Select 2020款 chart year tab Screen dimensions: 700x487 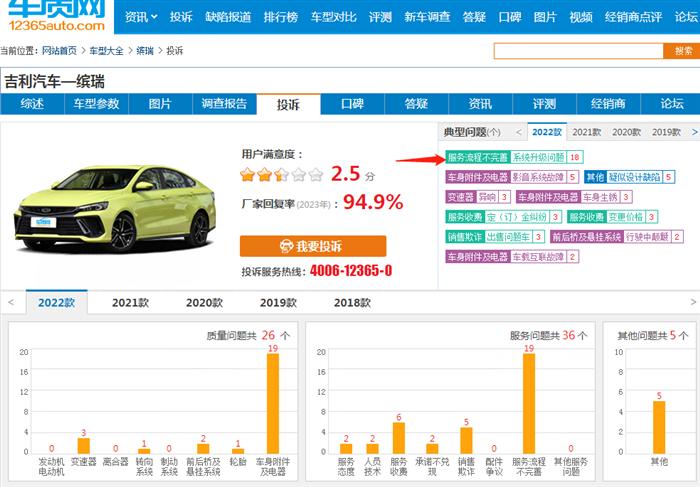204,303
